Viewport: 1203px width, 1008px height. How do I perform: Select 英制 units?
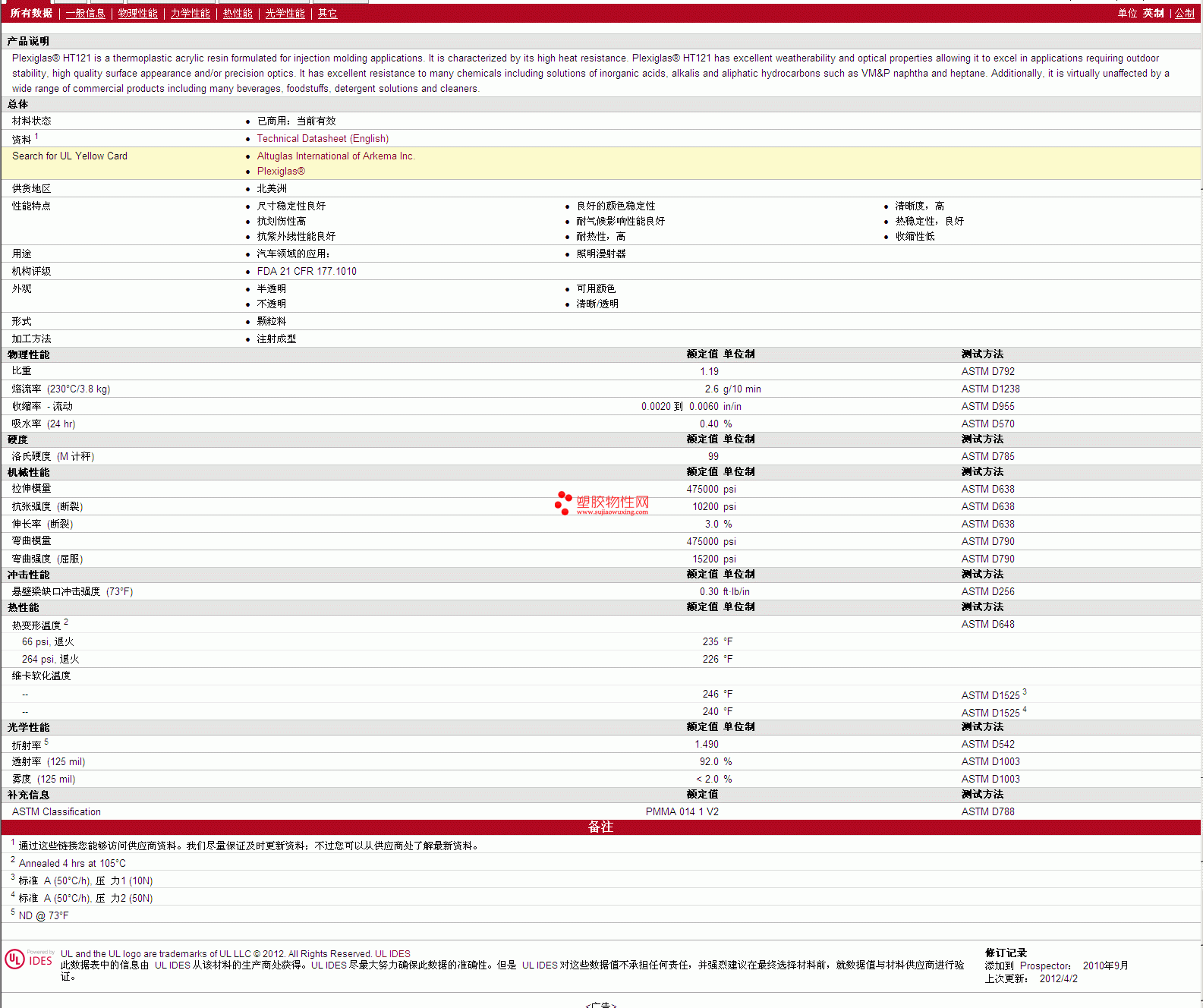click(1153, 14)
